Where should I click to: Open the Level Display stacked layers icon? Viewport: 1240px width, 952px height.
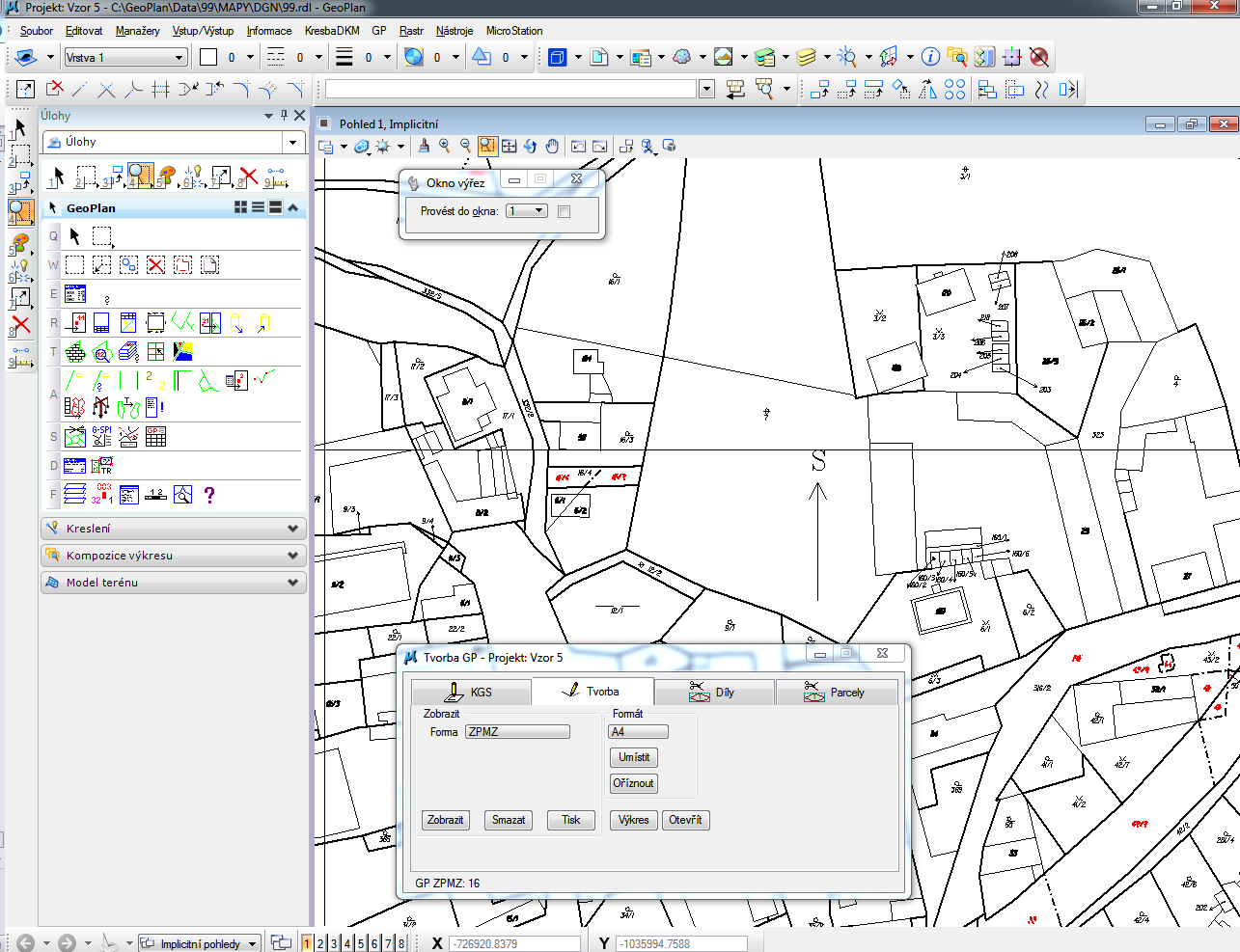tap(807, 57)
